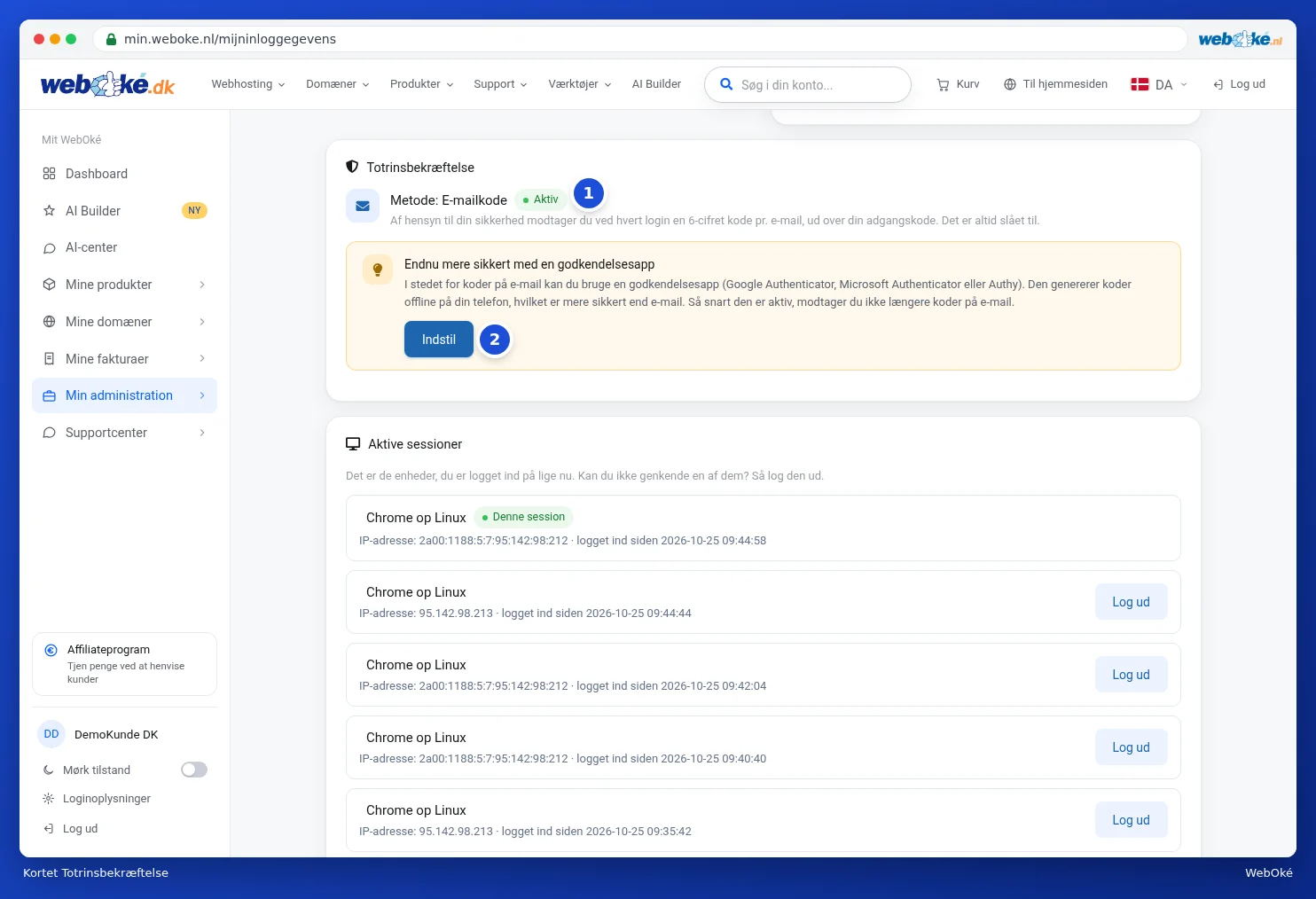Click the Mine produkter box icon
Screen dimensions: 1316x899
coord(49,285)
